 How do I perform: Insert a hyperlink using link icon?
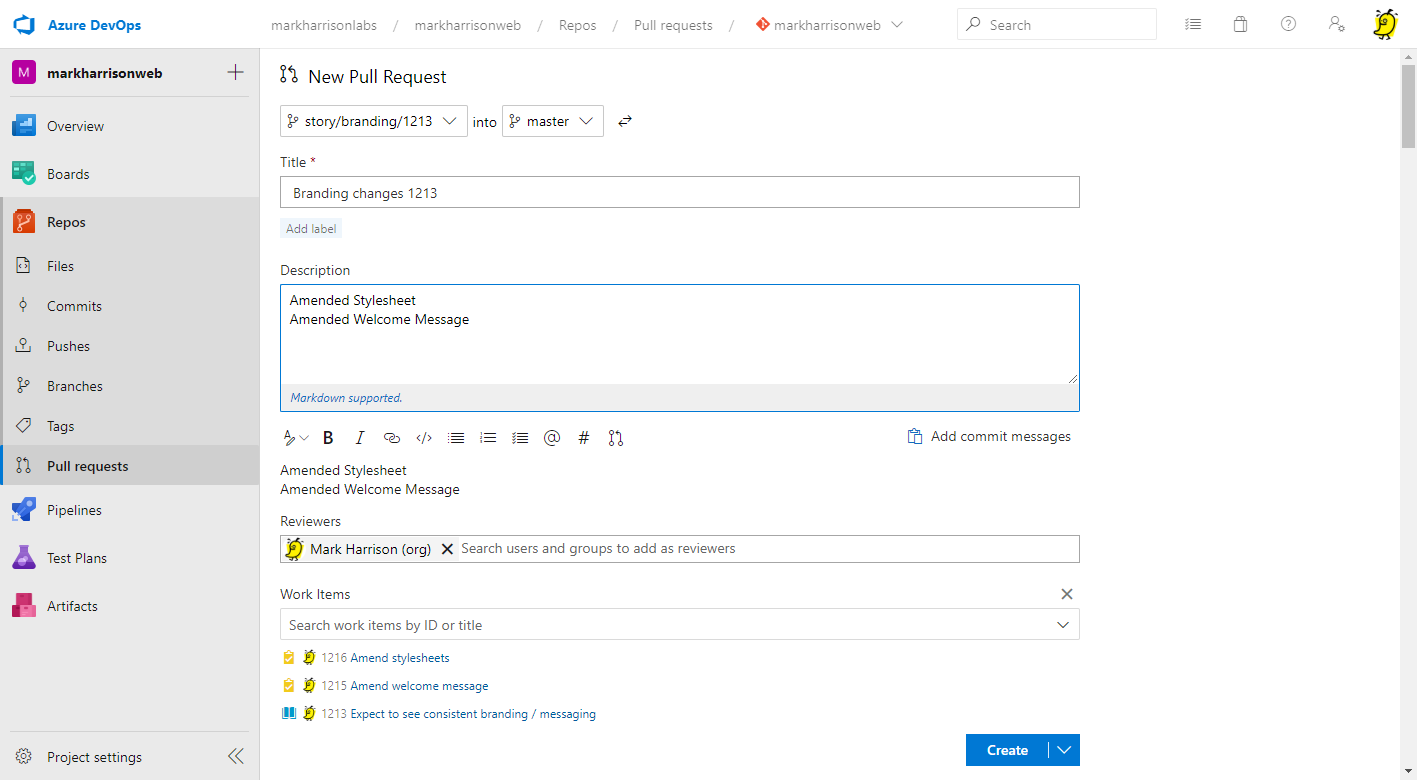(x=392, y=438)
